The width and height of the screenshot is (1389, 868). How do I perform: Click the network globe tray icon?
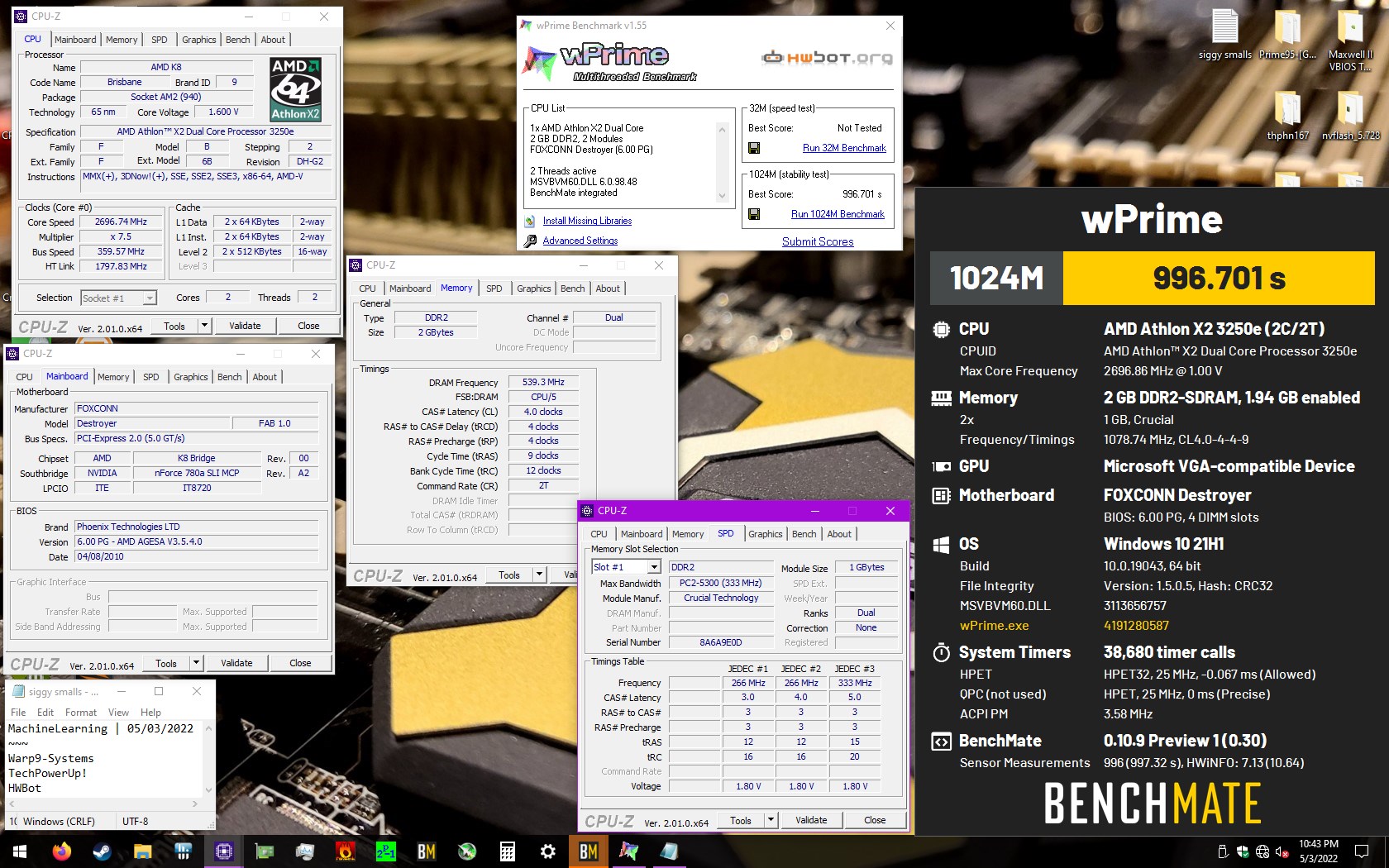coord(1263,851)
